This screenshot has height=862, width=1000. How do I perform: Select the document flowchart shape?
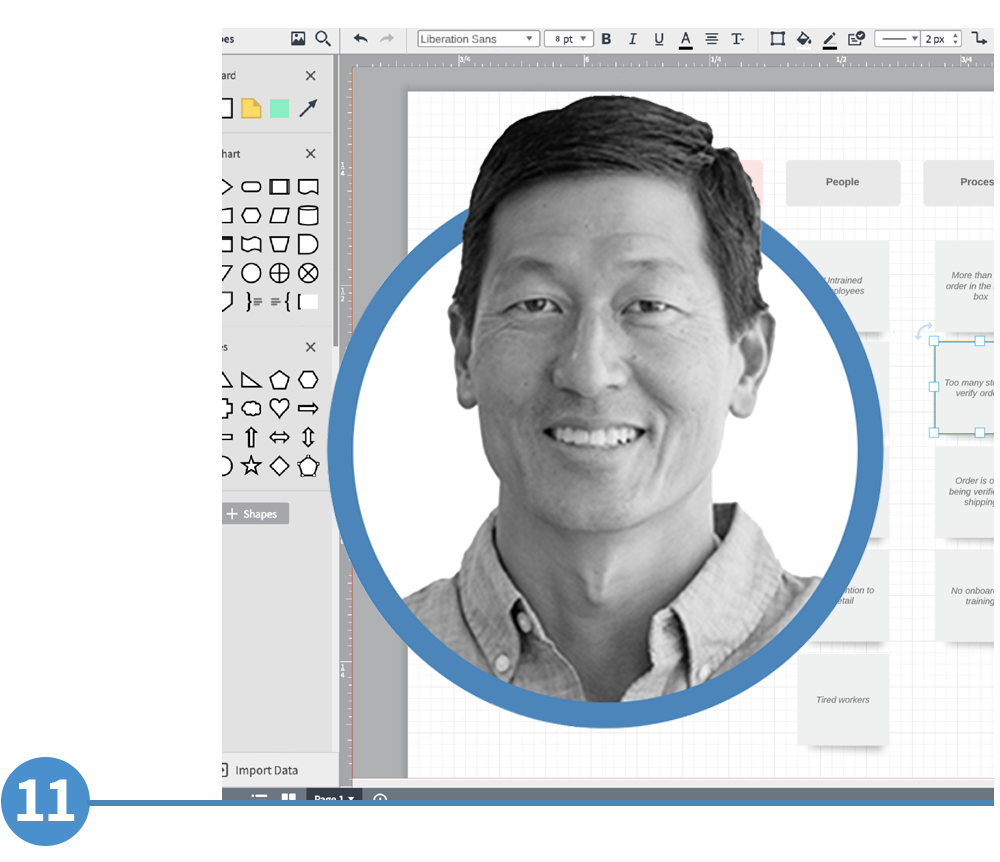[x=308, y=187]
